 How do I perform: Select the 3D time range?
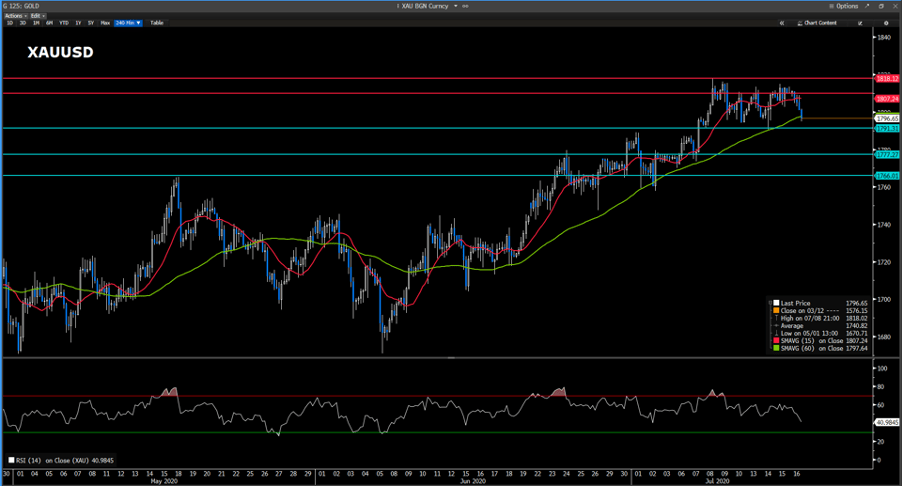(23, 23)
